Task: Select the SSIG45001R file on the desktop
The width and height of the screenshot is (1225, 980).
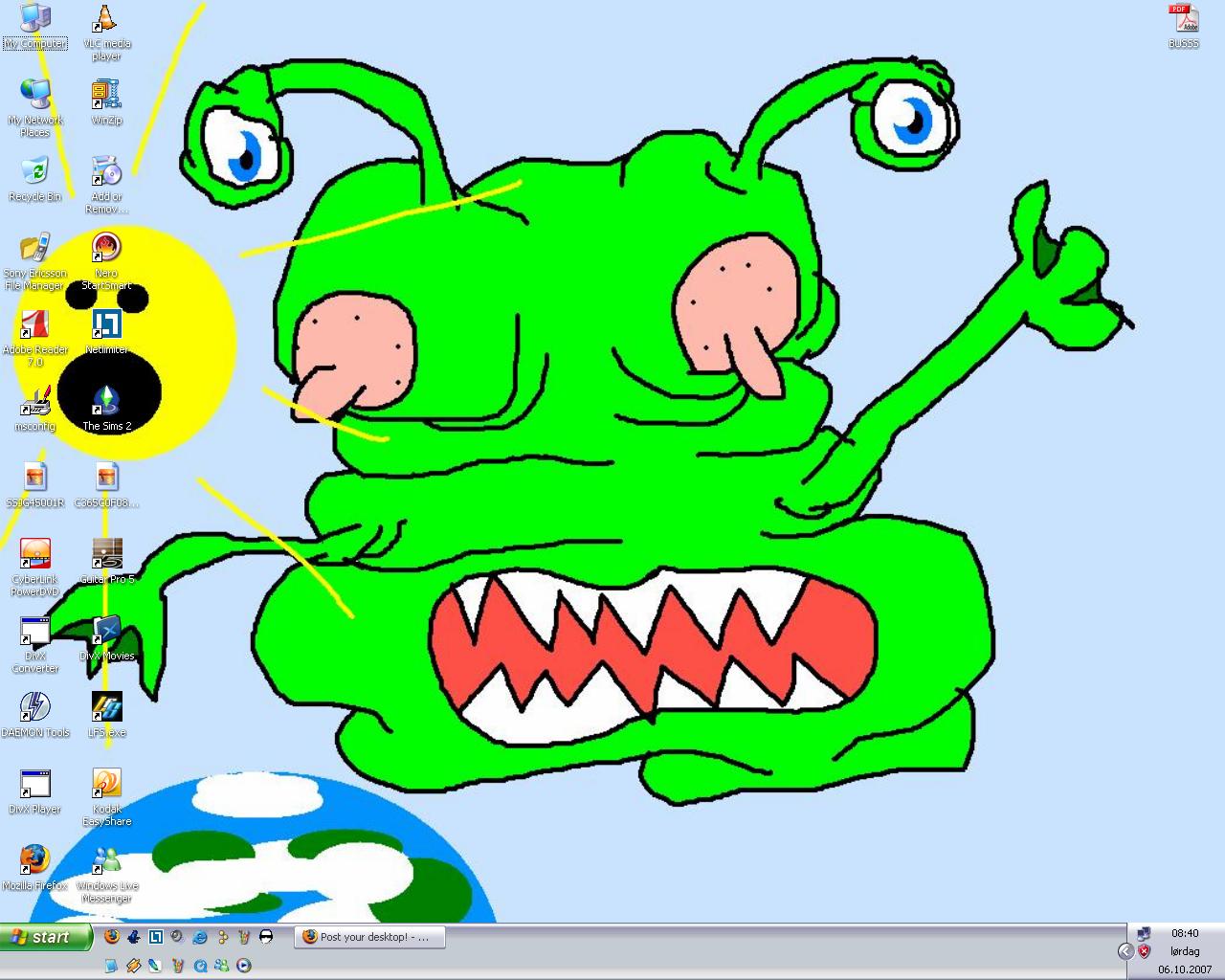Action: click(35, 486)
